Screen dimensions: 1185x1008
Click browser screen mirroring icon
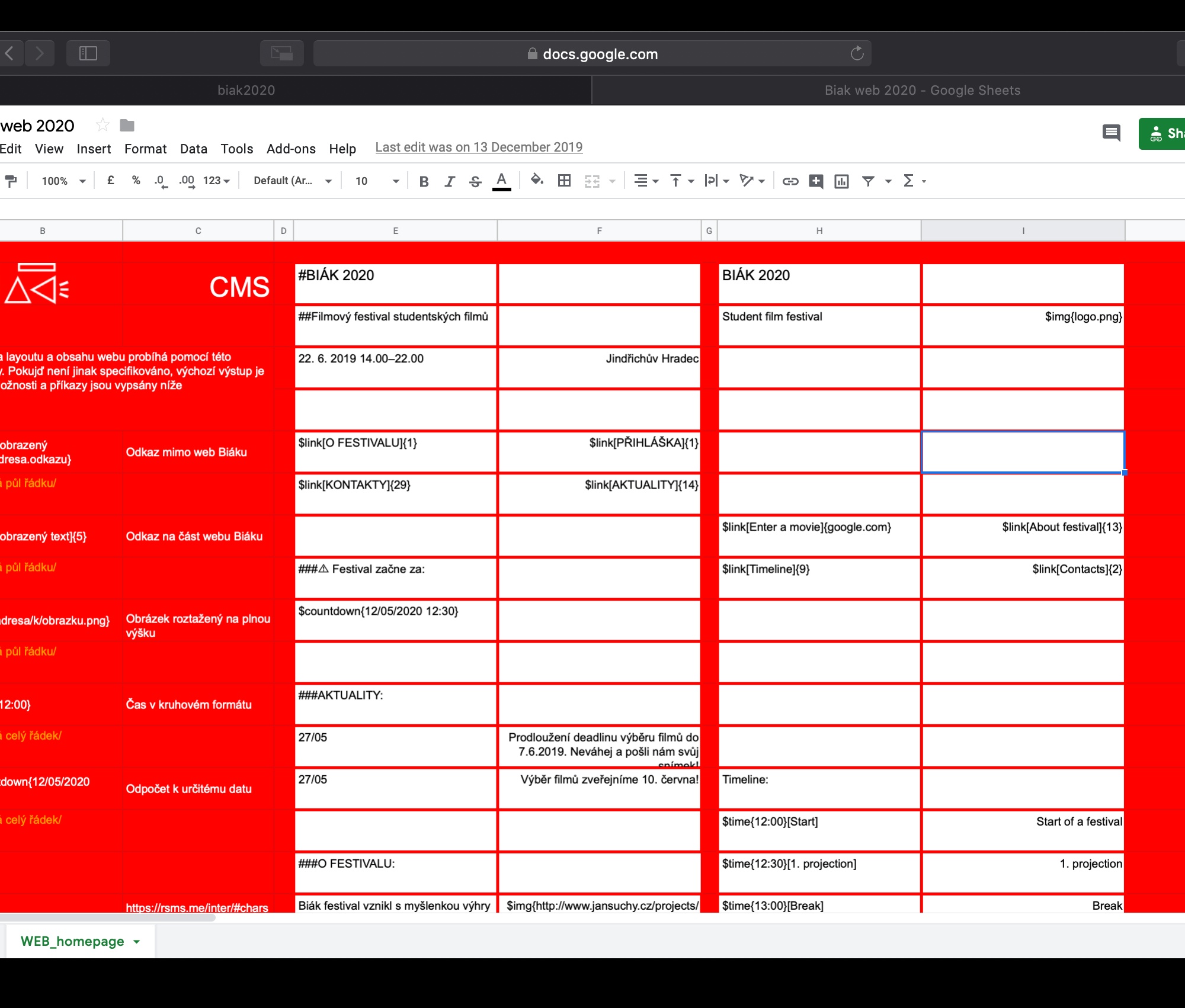click(x=282, y=53)
